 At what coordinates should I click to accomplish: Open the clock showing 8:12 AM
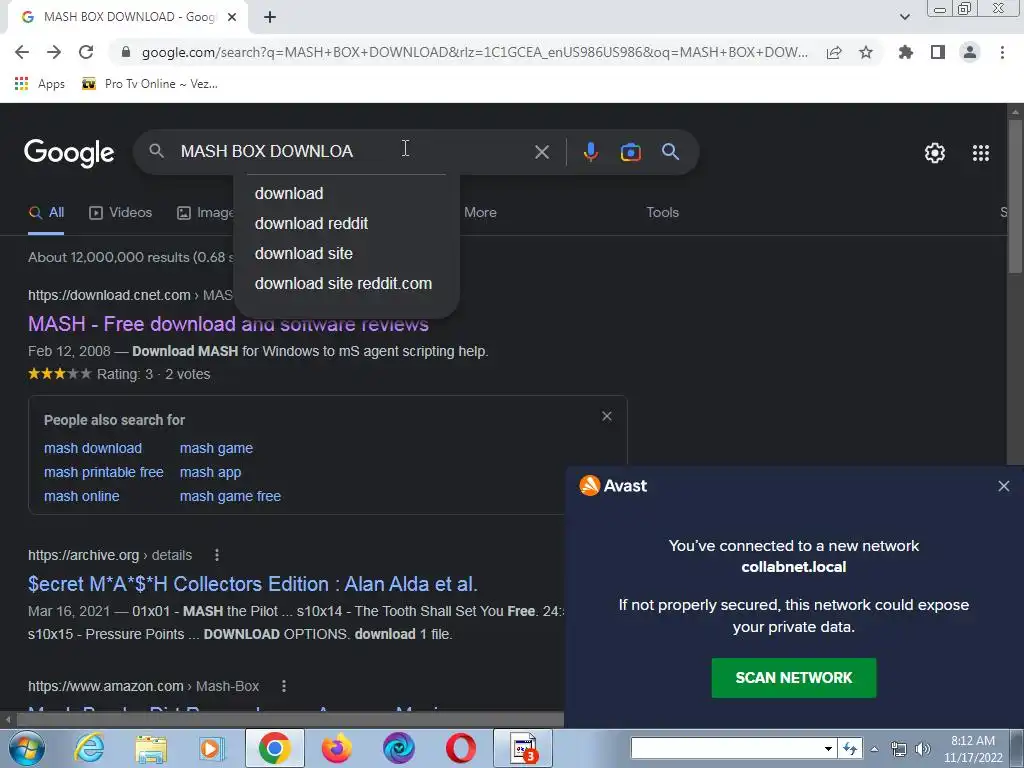pos(973,749)
